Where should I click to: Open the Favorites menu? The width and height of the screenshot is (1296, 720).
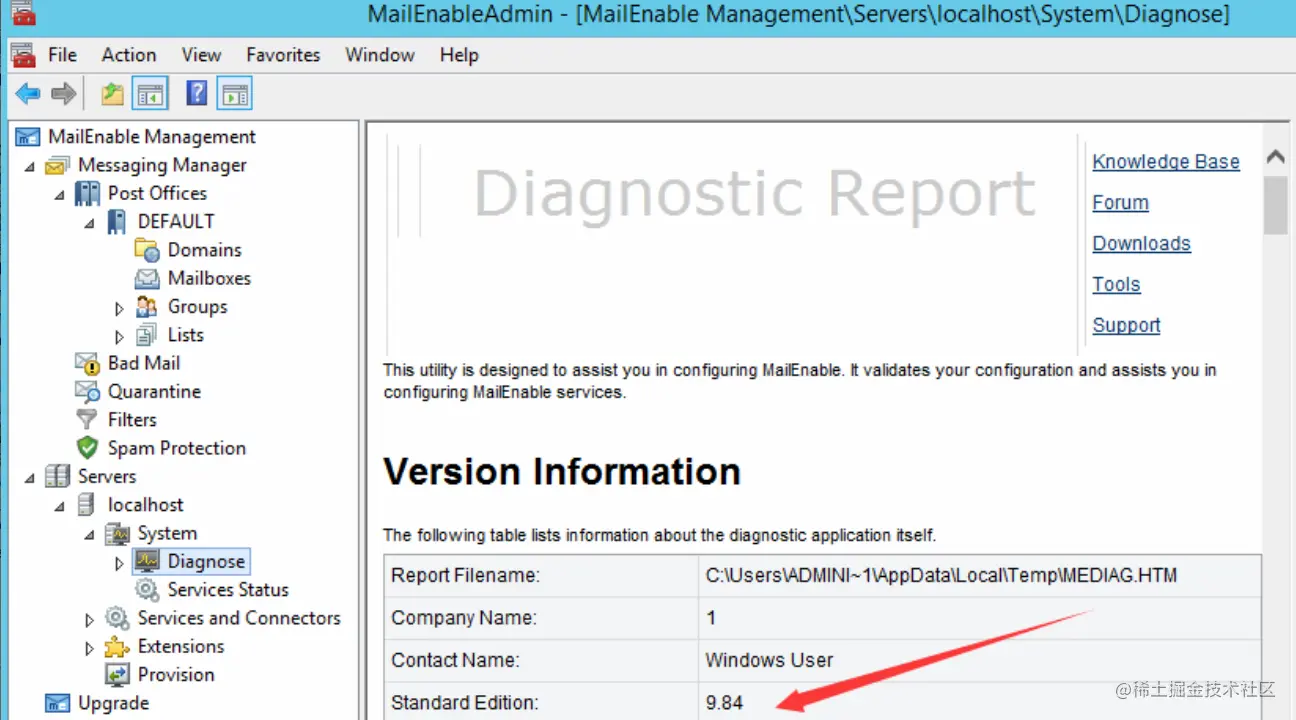(x=283, y=55)
